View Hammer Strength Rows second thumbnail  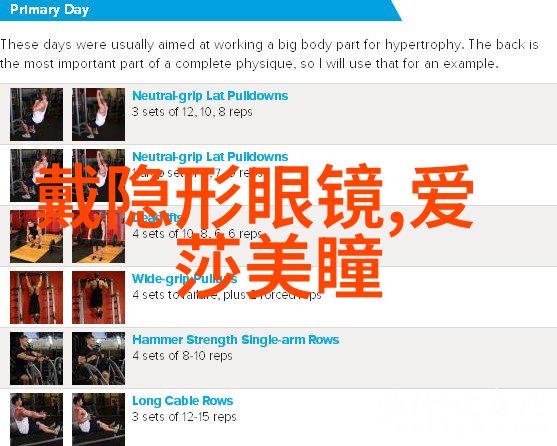[x=98, y=359]
